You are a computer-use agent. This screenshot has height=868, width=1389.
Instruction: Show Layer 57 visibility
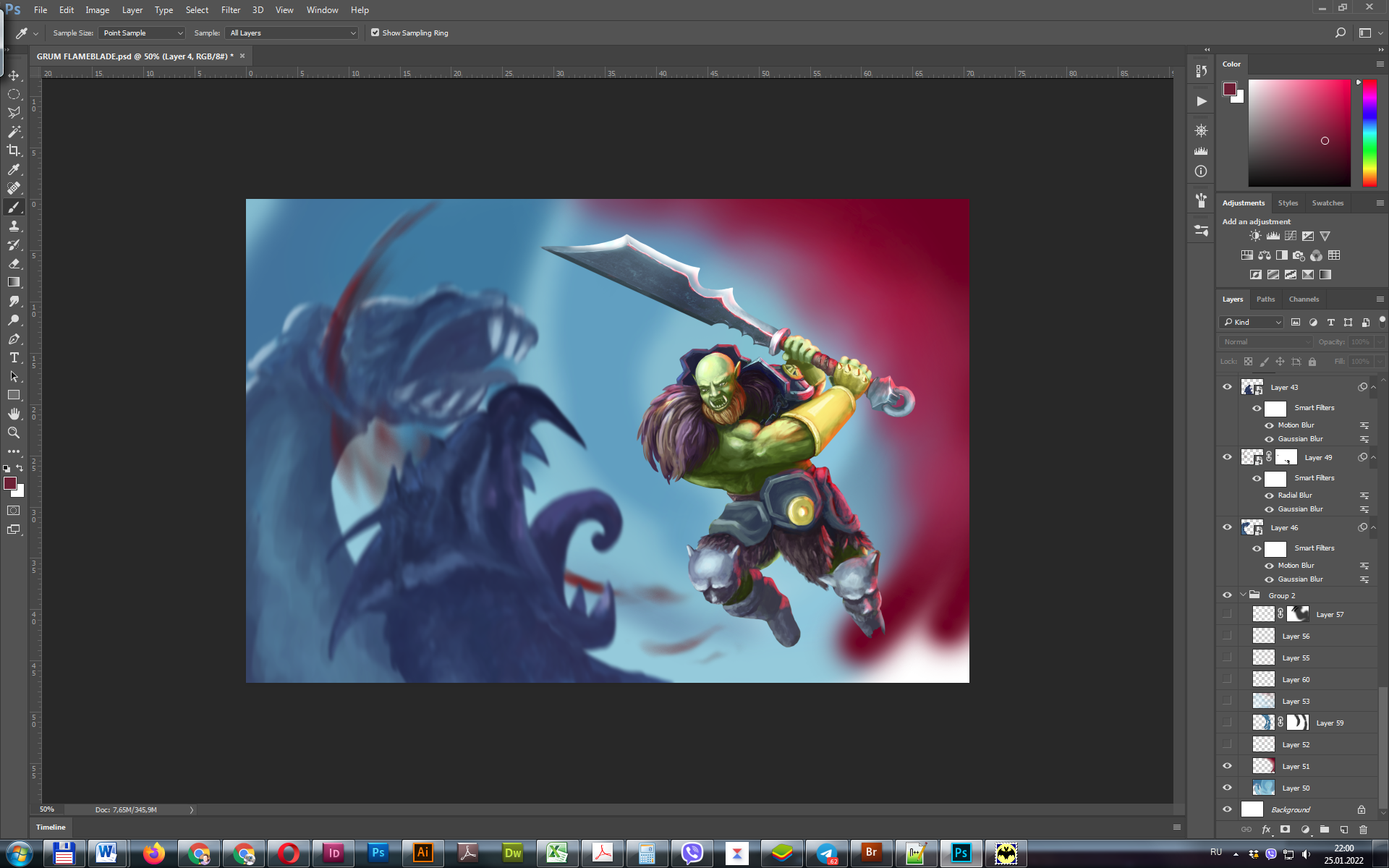pyautogui.click(x=1227, y=614)
